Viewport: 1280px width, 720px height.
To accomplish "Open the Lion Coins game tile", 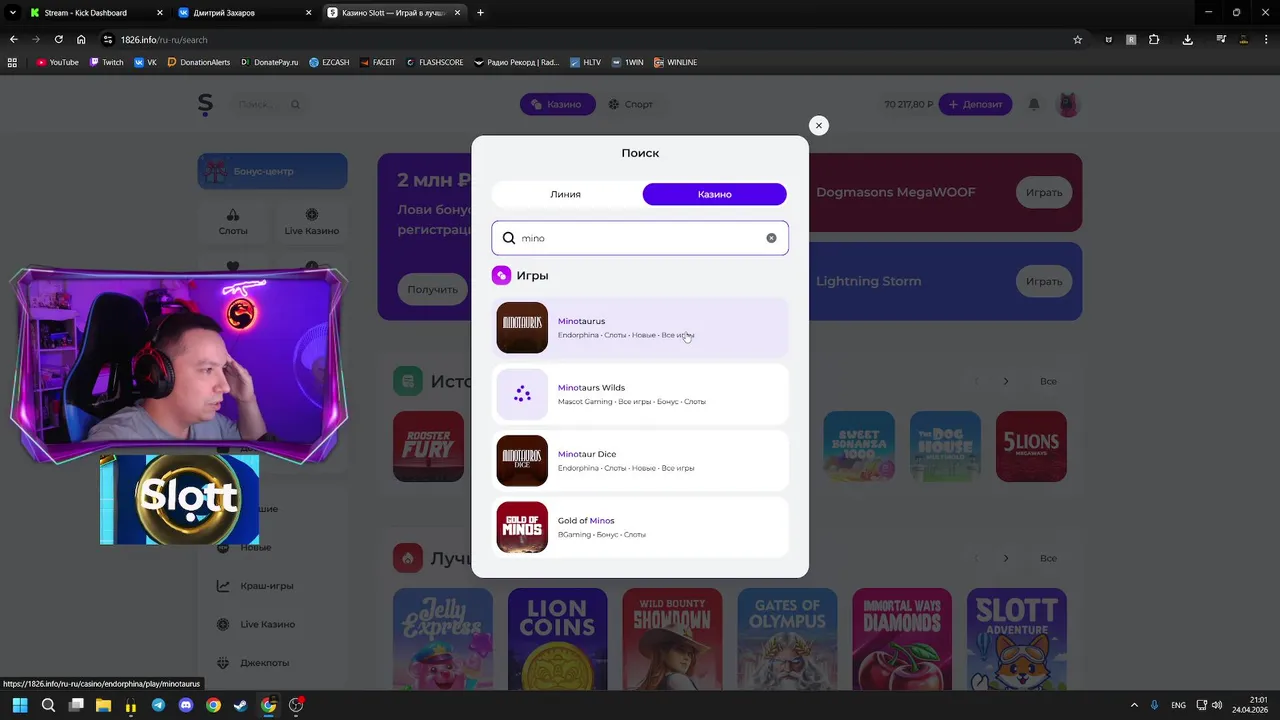I will 557,638.
